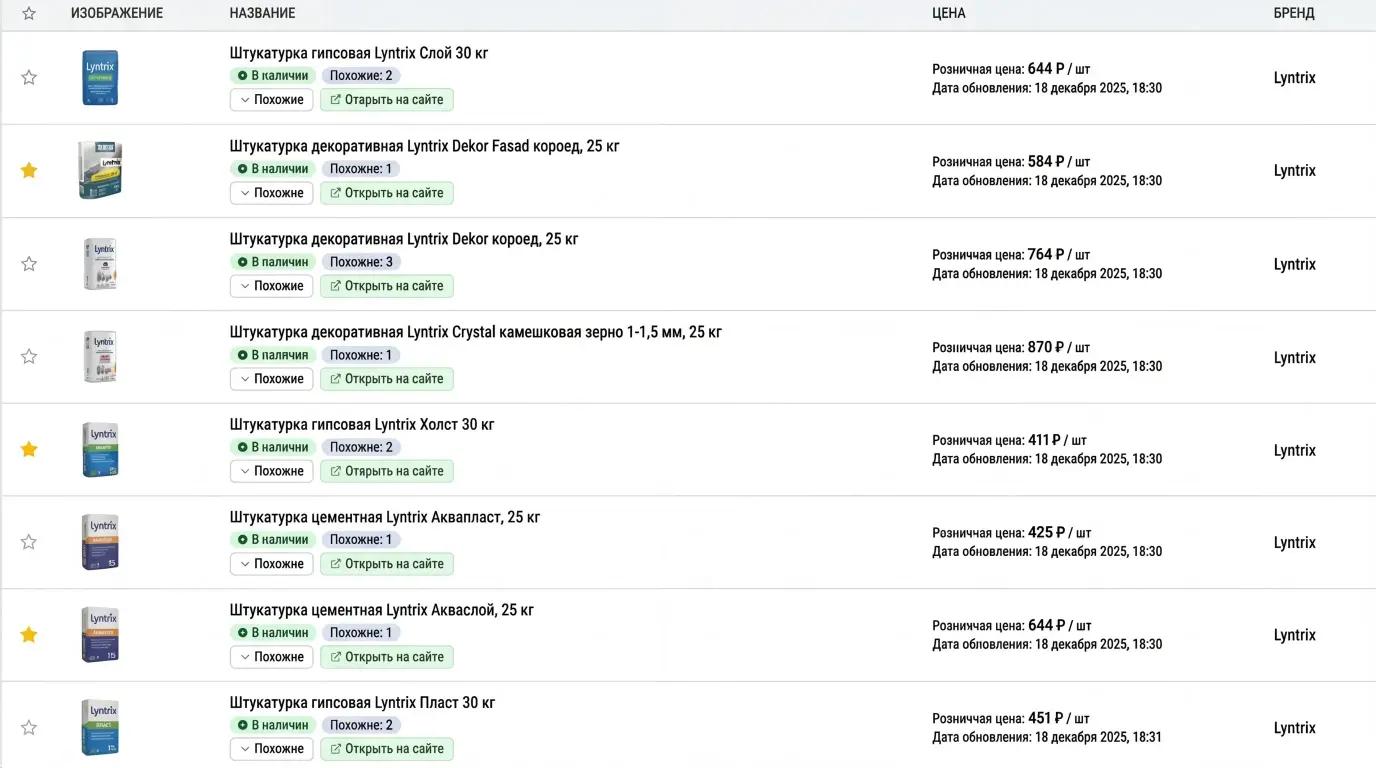Star the Lyntrix Слой 30 кг plaster
The height and width of the screenshot is (768, 1376).
tap(29, 77)
